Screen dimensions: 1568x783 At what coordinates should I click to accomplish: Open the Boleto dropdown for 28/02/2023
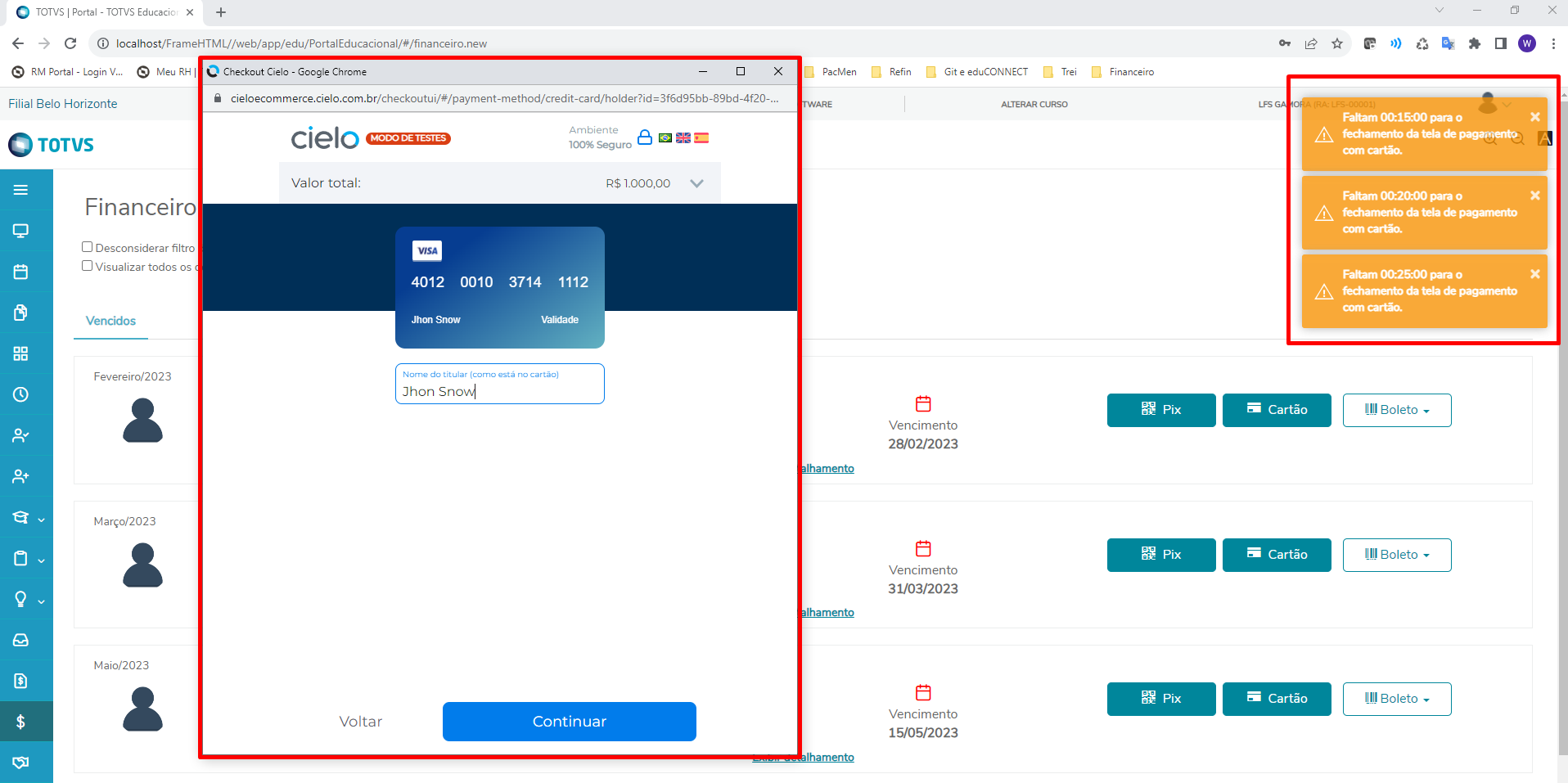(1397, 410)
